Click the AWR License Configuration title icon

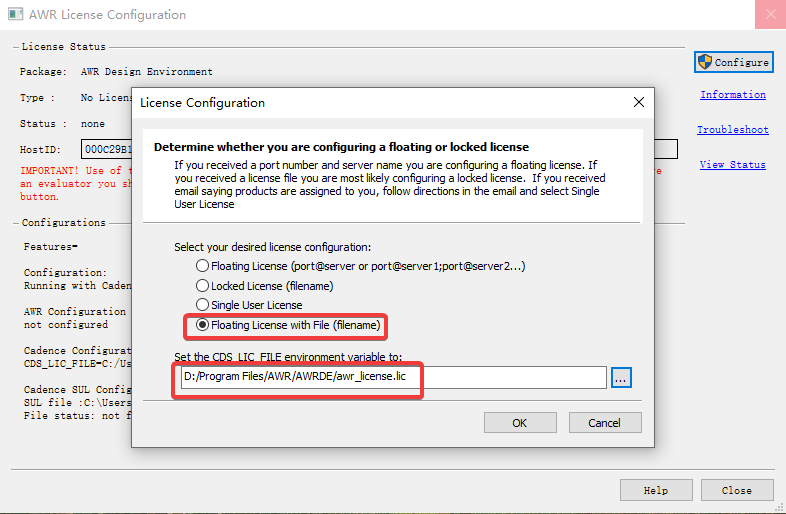point(16,14)
